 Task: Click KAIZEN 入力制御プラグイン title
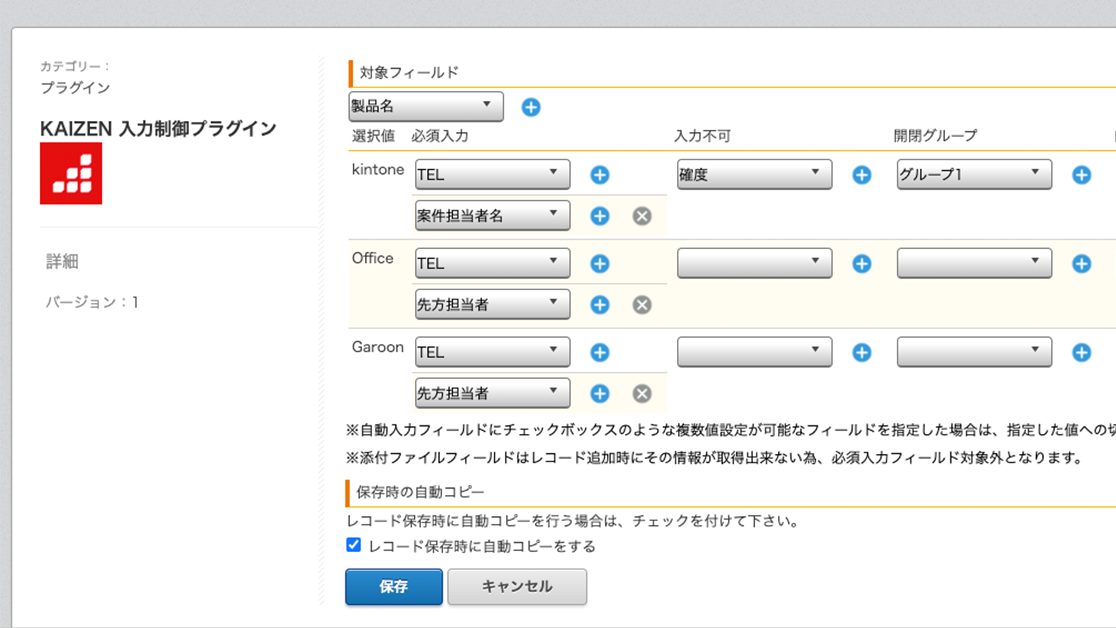(x=158, y=129)
